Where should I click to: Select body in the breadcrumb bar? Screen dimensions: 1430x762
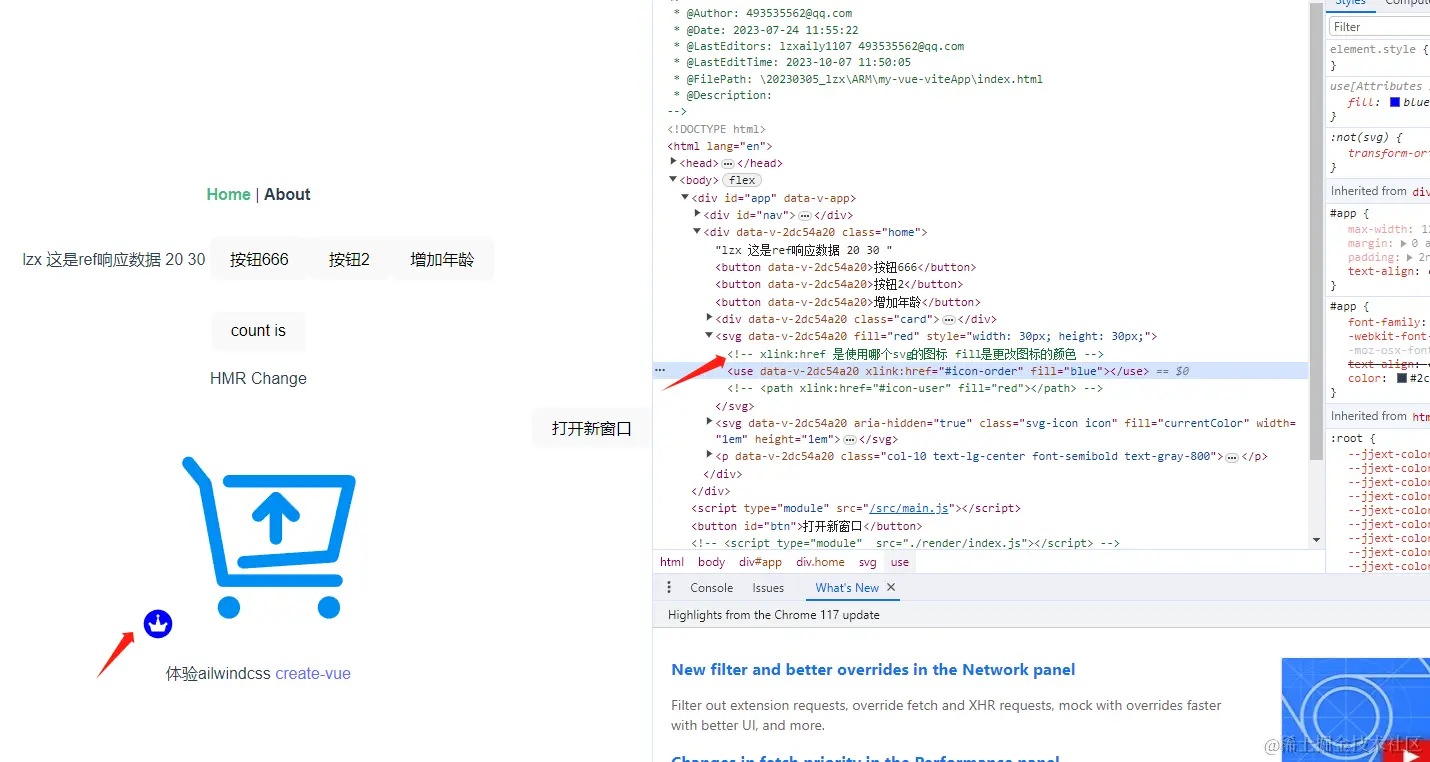point(712,562)
